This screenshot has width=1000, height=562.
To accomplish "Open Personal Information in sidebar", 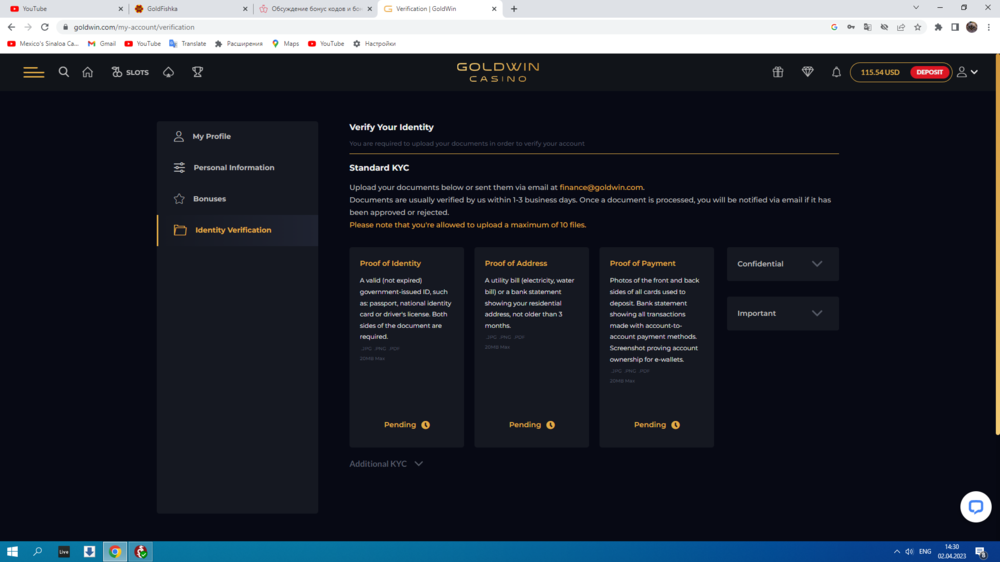I will 233,168.
